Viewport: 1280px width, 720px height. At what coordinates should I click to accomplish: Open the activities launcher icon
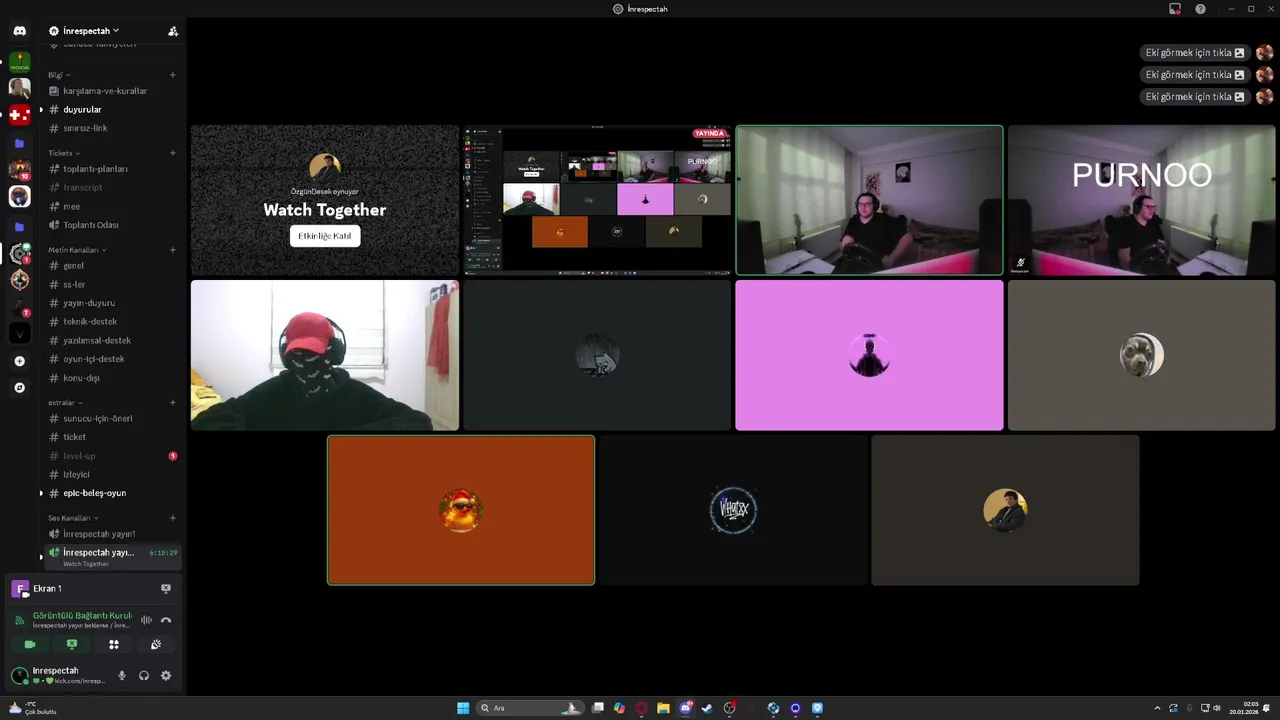tap(114, 645)
